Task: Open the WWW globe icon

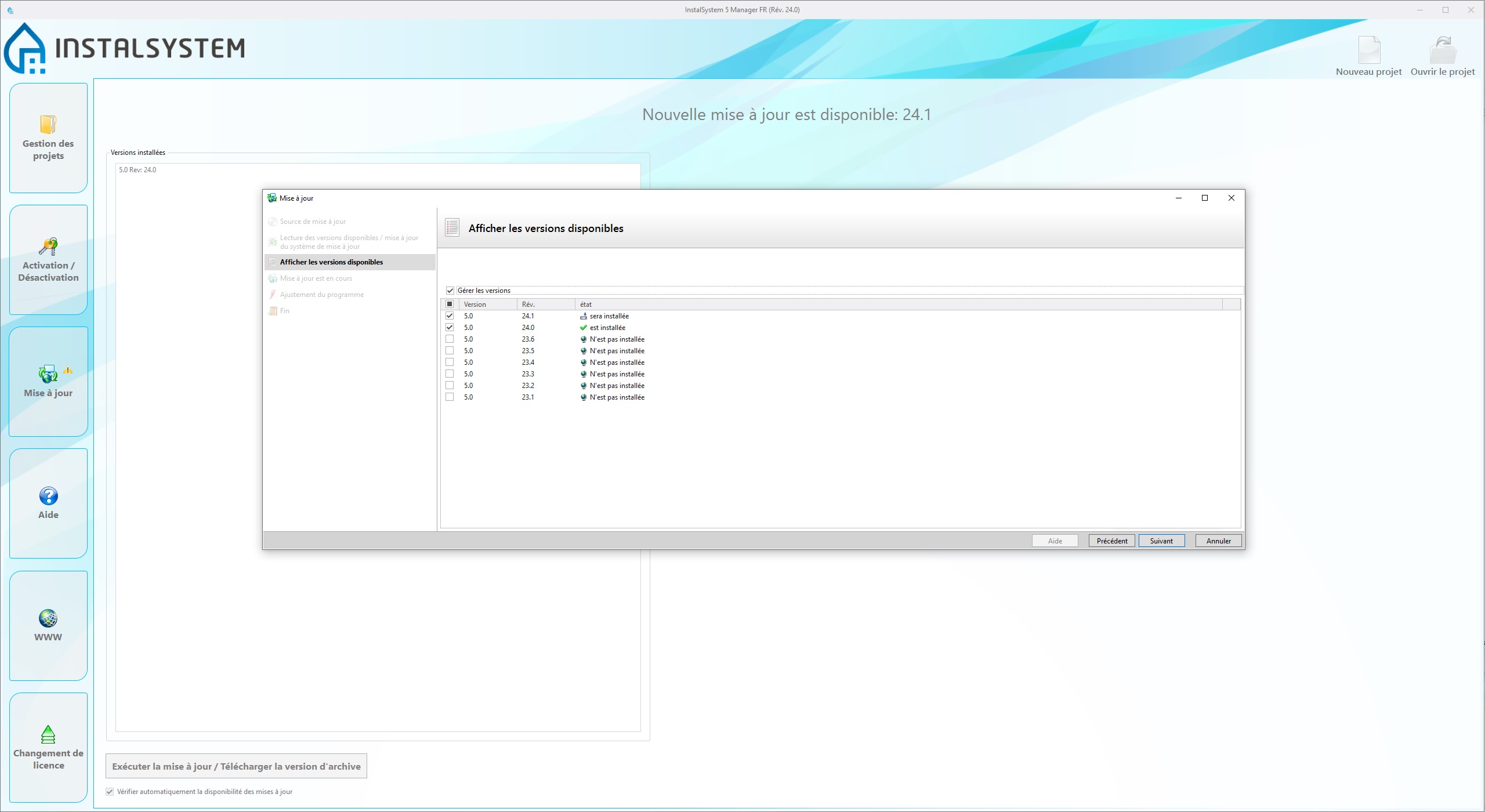Action: 48,618
